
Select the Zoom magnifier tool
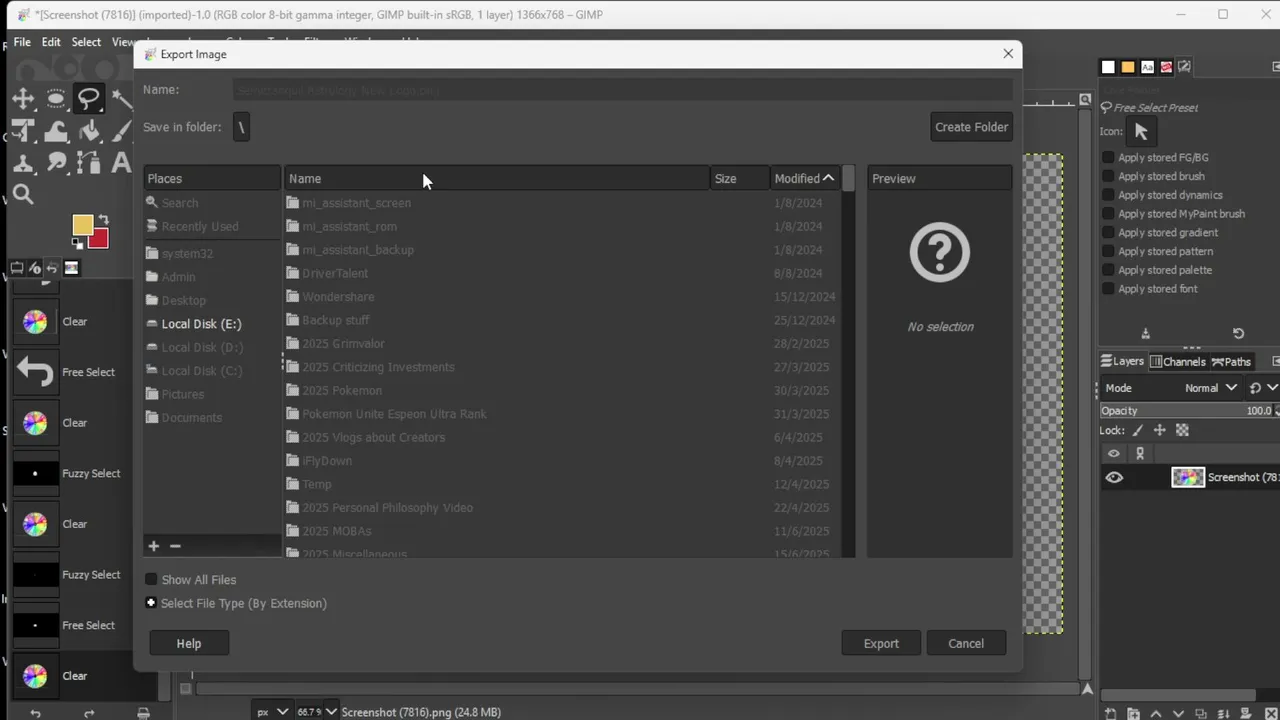pyautogui.click(x=23, y=194)
